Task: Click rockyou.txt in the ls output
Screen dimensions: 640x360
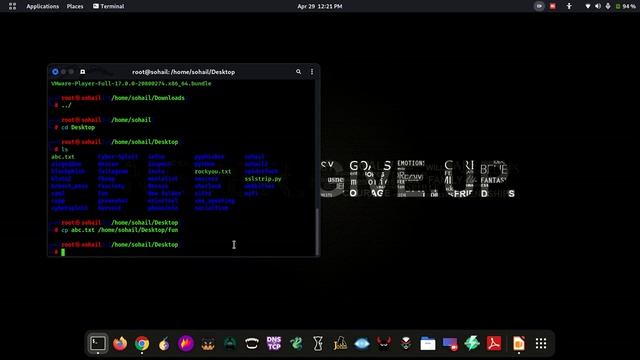Action: pyautogui.click(x=213, y=171)
